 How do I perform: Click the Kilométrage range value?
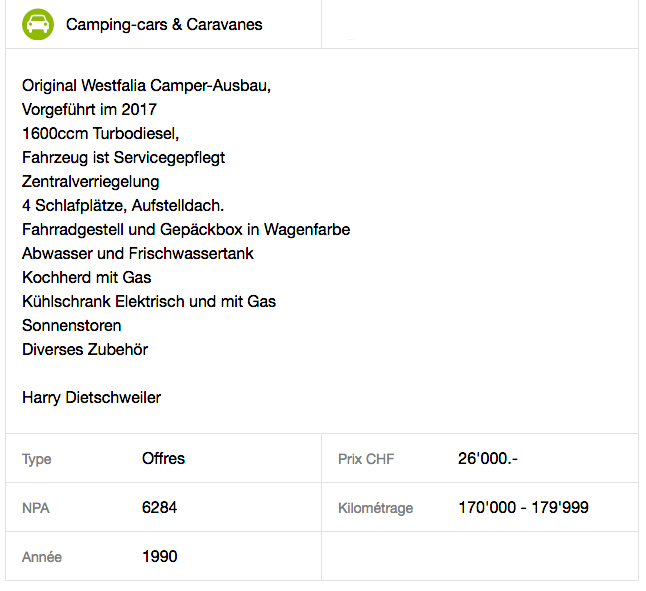coord(523,507)
